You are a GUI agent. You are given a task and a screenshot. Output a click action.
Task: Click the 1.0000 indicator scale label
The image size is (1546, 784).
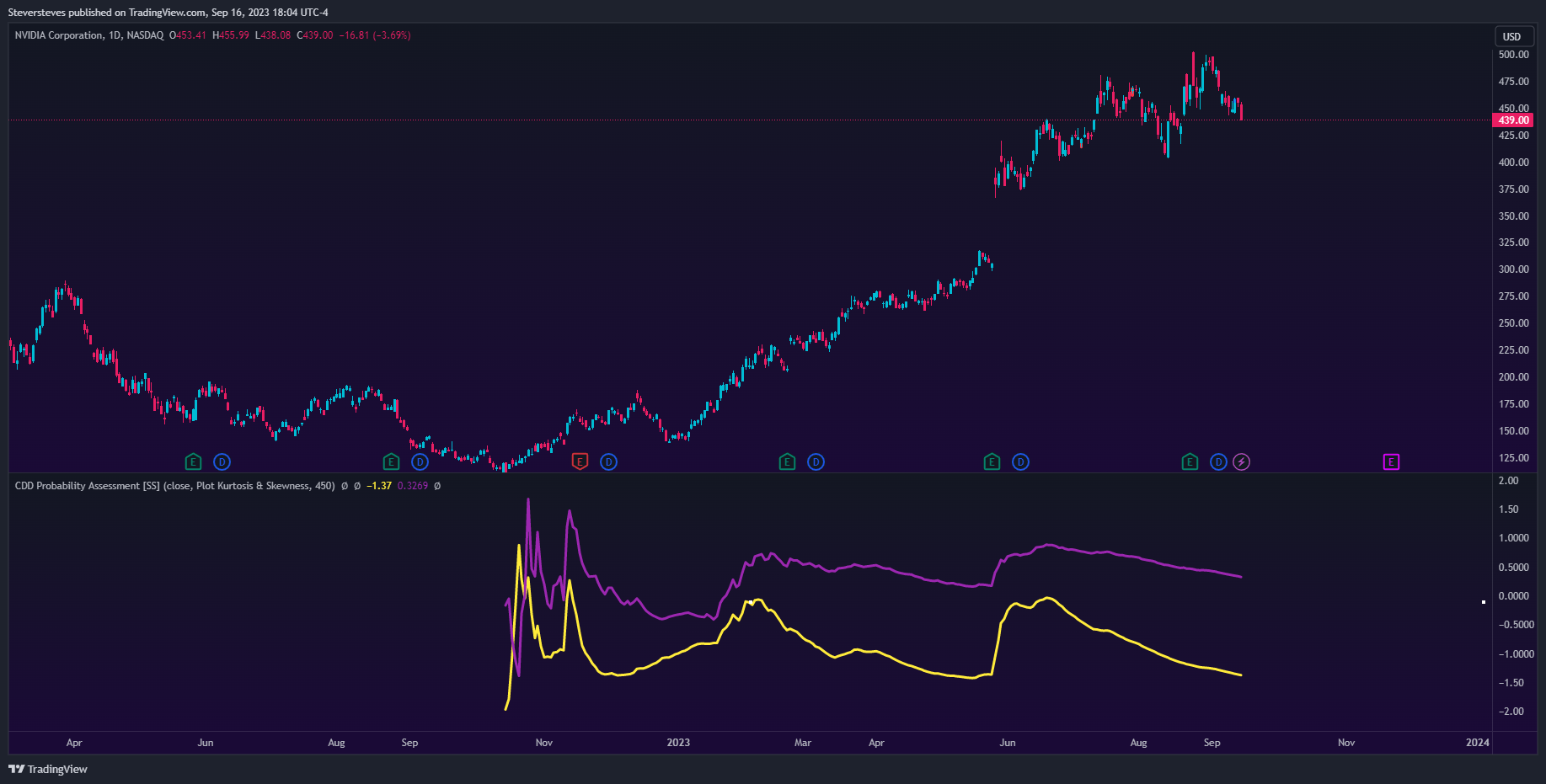[x=1513, y=538]
